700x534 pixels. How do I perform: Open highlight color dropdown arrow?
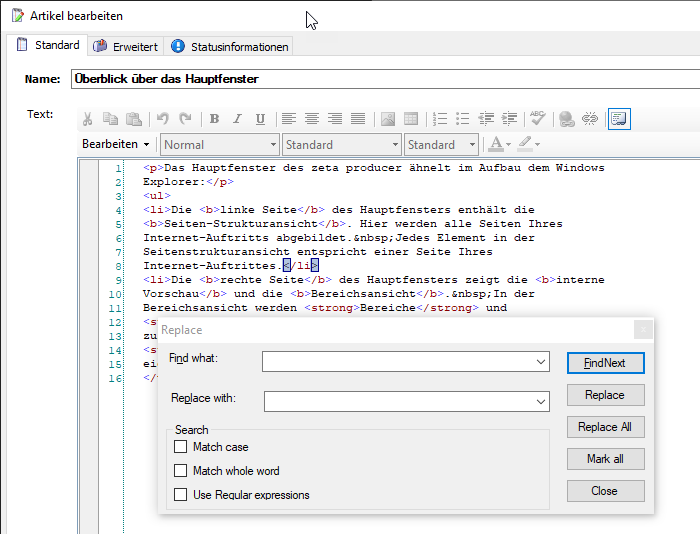[x=538, y=145]
